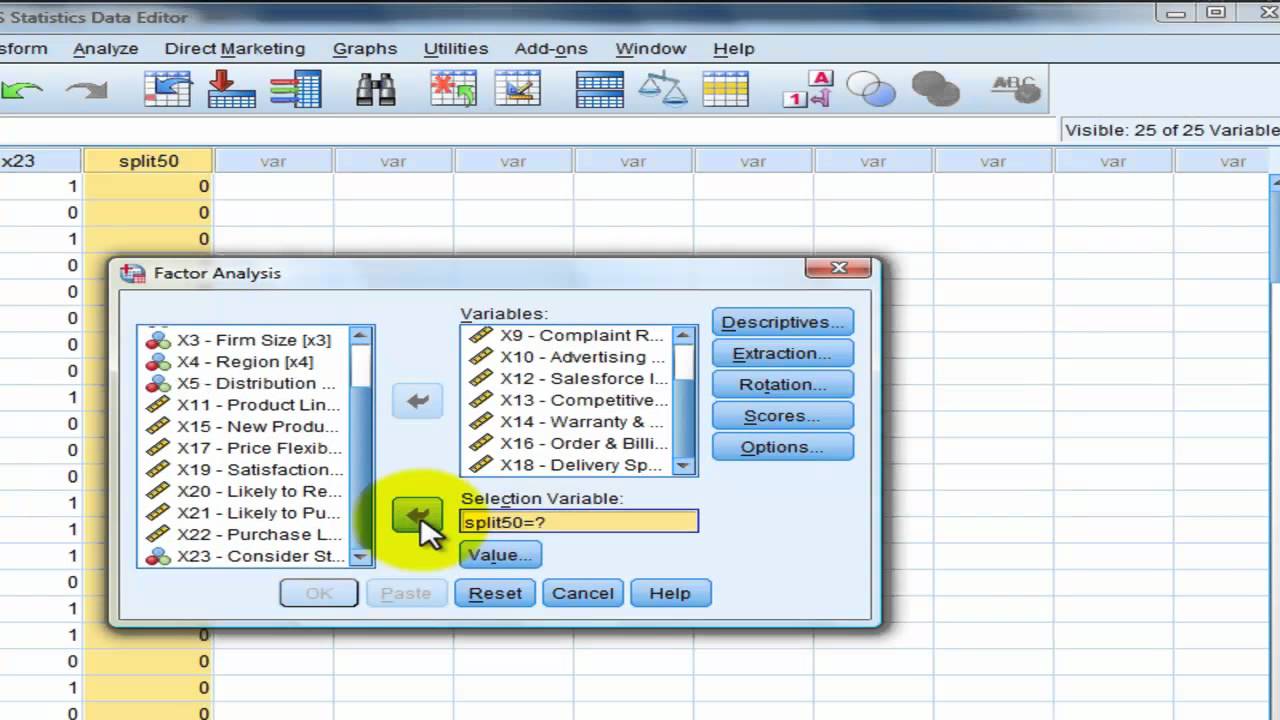Click the Help button in the dialog
This screenshot has height=720, width=1280.
pyautogui.click(x=670, y=593)
